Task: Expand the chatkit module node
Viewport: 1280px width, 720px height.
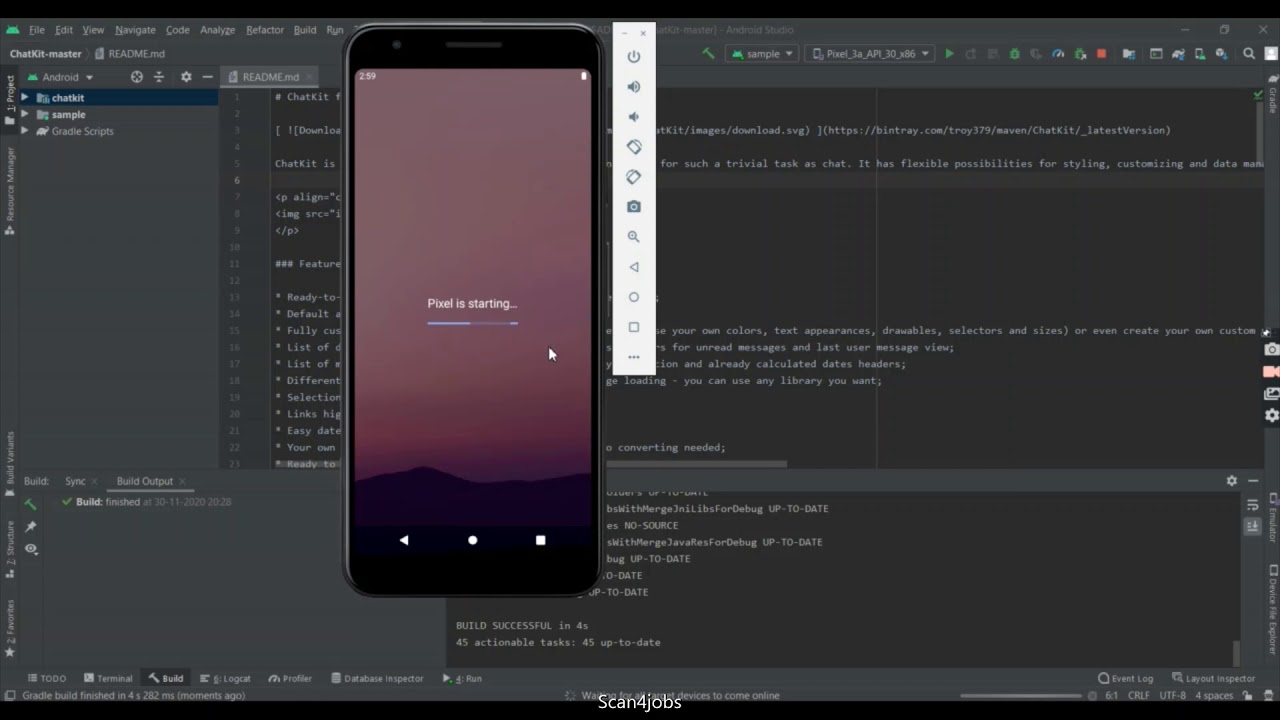Action: pyautogui.click(x=25, y=98)
